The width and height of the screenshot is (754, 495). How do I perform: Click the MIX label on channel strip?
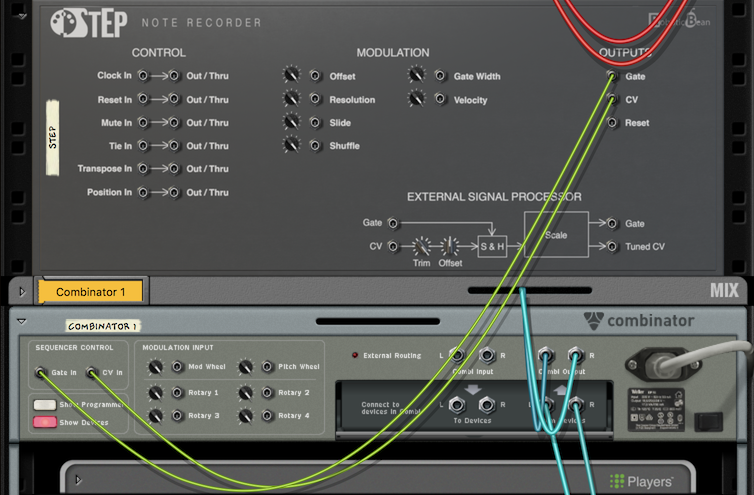point(724,290)
